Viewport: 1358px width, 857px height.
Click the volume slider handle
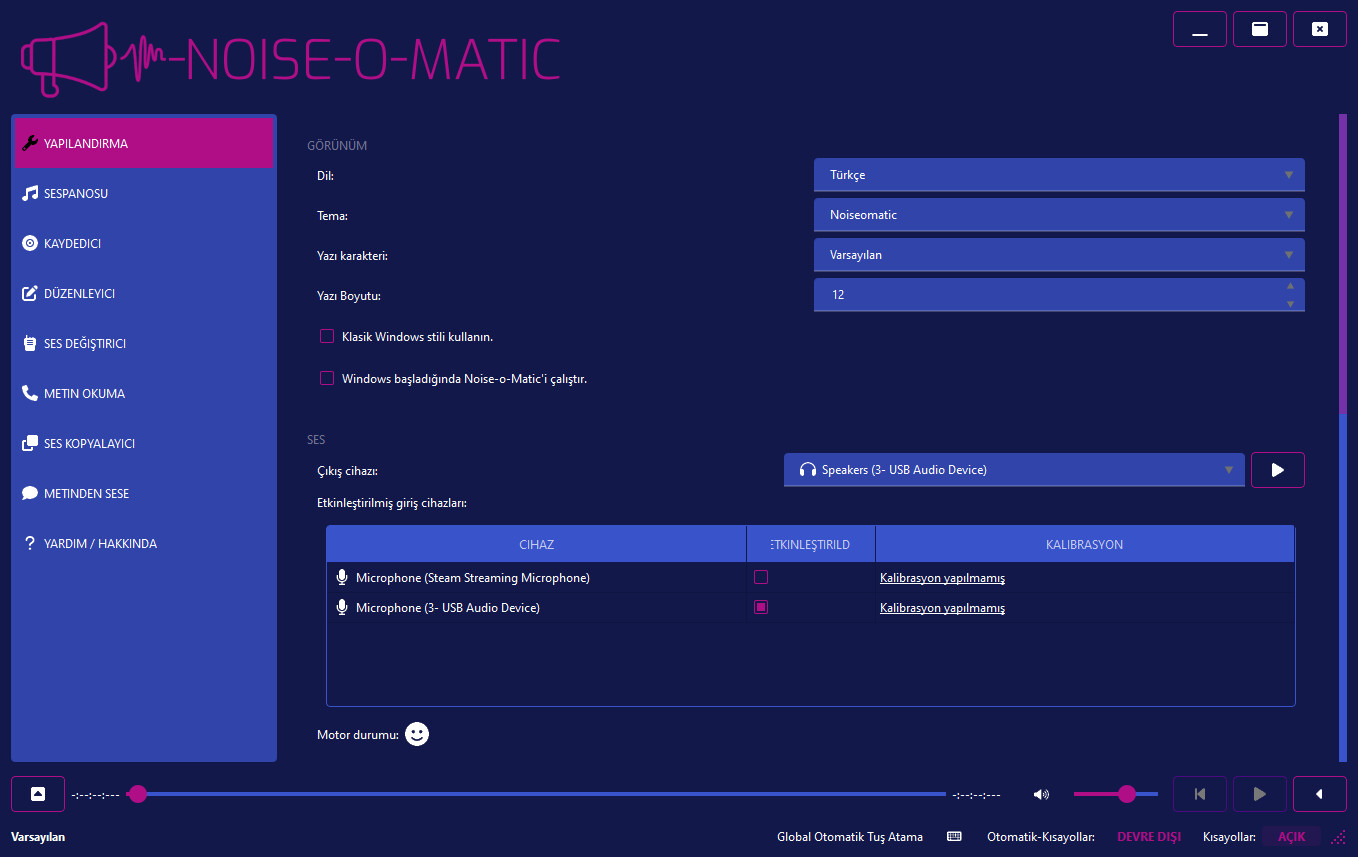(x=1127, y=794)
